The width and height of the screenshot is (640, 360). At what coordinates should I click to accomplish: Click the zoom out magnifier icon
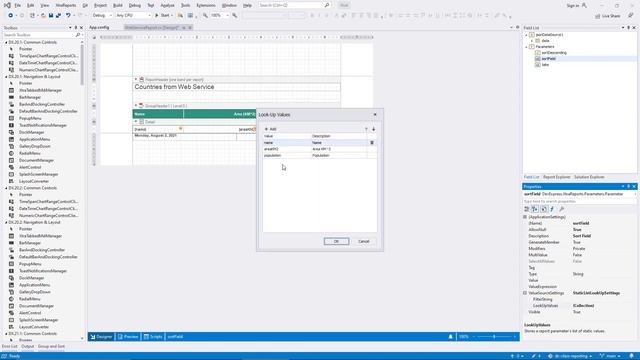point(205,16)
